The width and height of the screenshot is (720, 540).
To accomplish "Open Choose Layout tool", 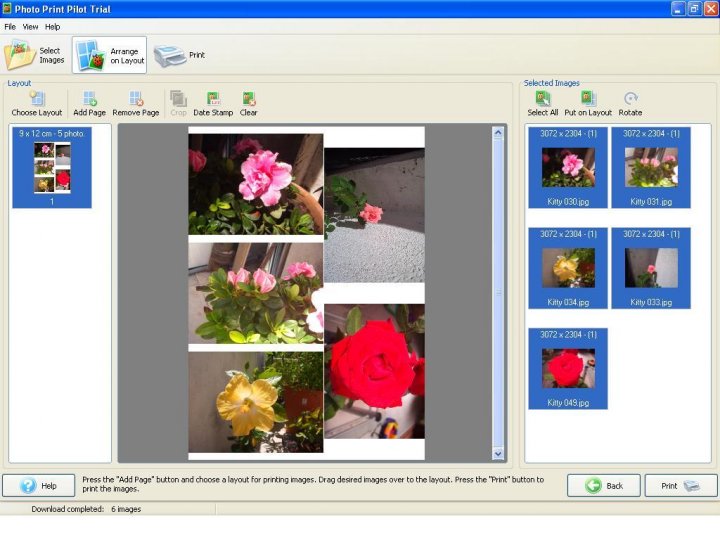I will point(37,104).
